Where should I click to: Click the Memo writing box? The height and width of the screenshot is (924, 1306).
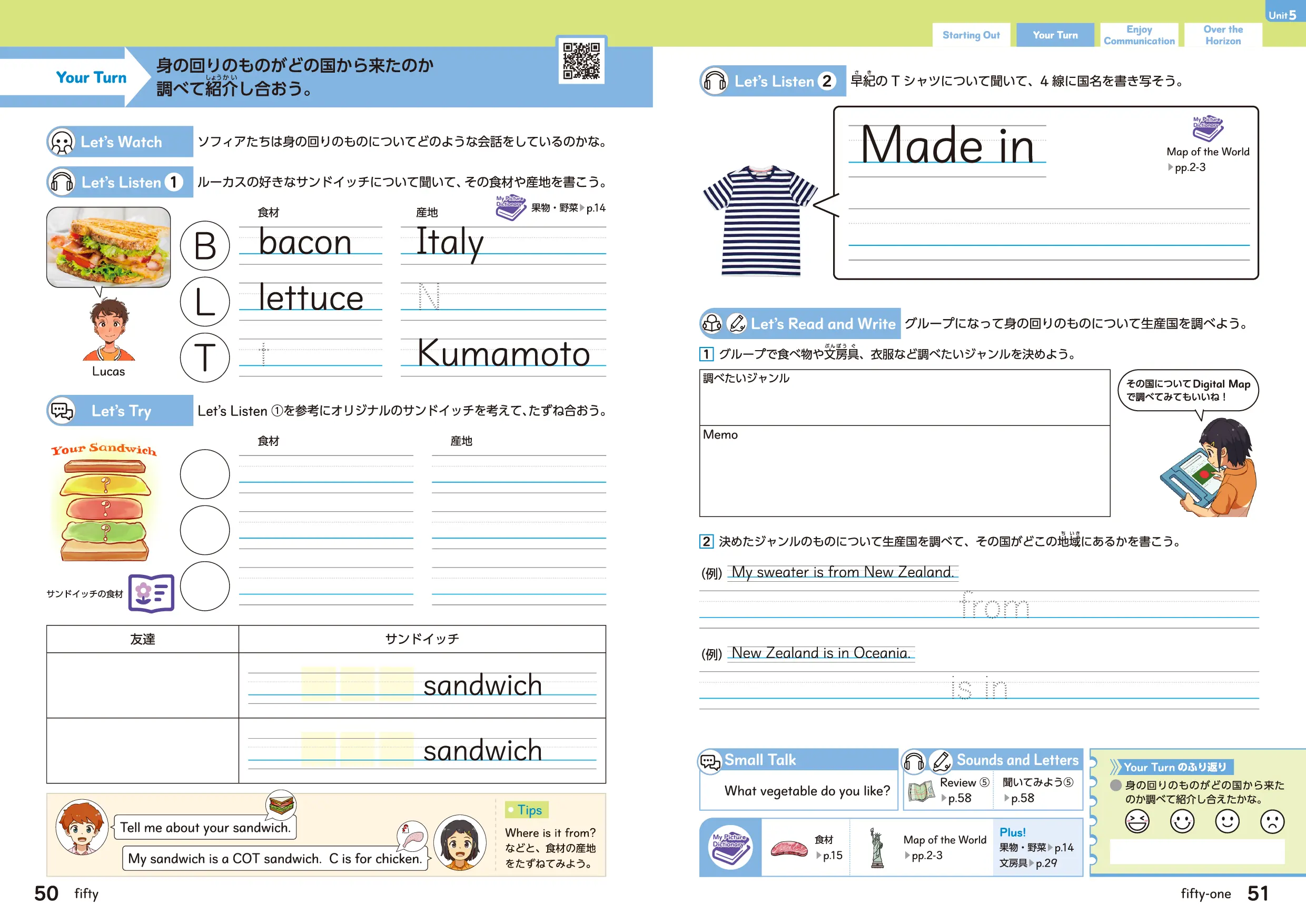(904, 472)
